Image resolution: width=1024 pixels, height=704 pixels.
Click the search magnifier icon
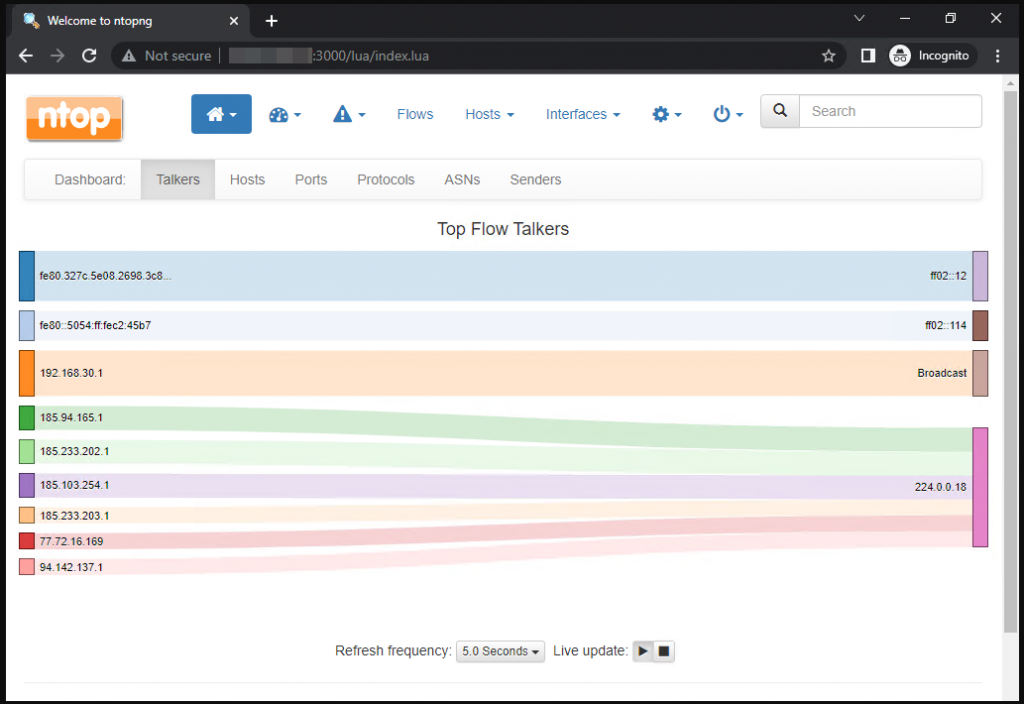point(780,111)
